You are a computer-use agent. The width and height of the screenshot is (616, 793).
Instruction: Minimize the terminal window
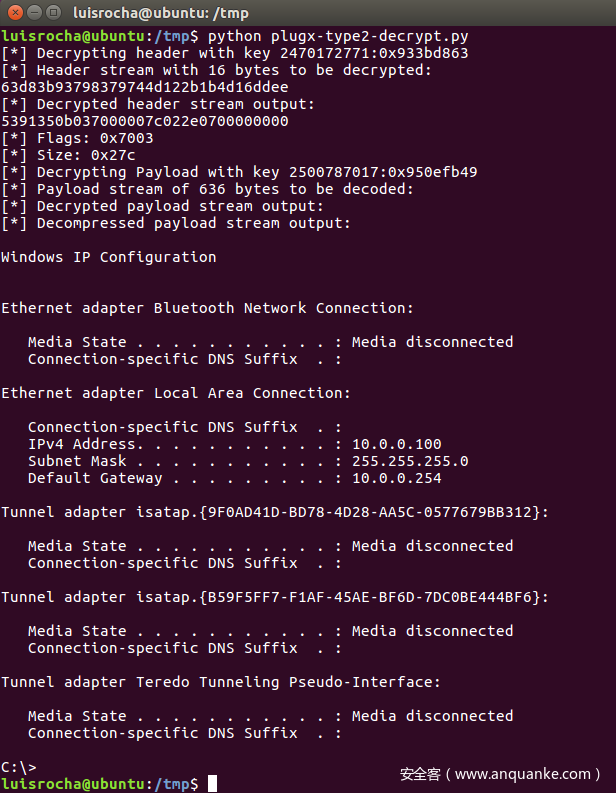(x=31, y=12)
